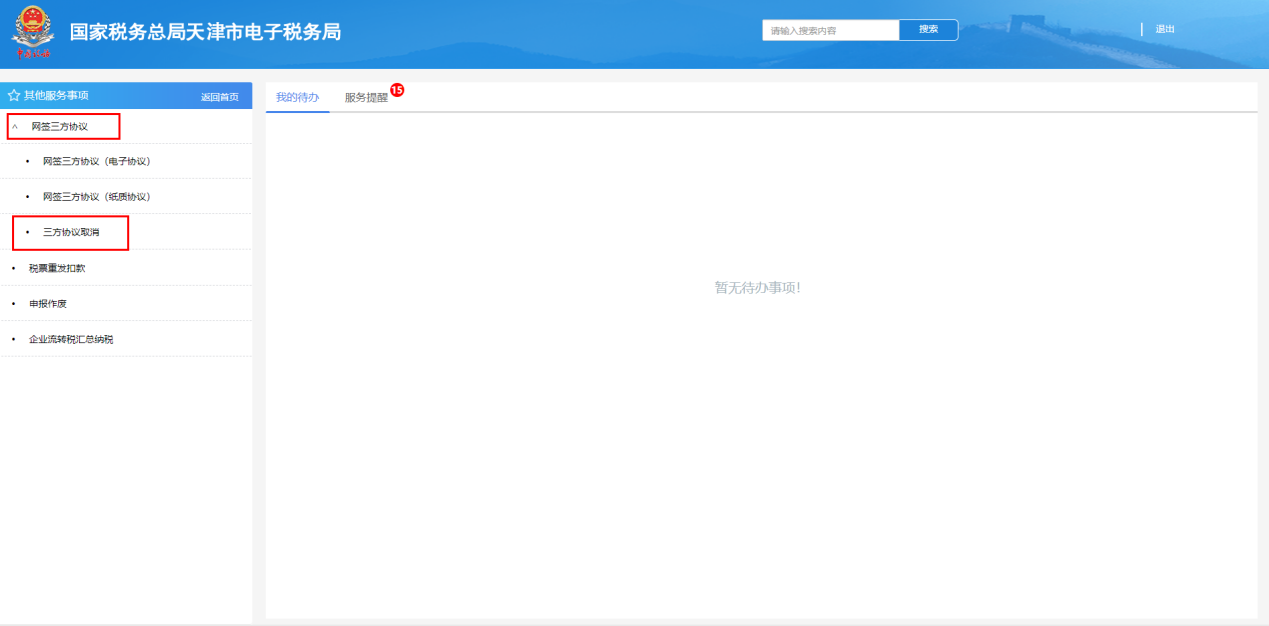This screenshot has height=626, width=1269.
Task: Open 网签三方协议（电子协议）
Action: tap(96, 161)
